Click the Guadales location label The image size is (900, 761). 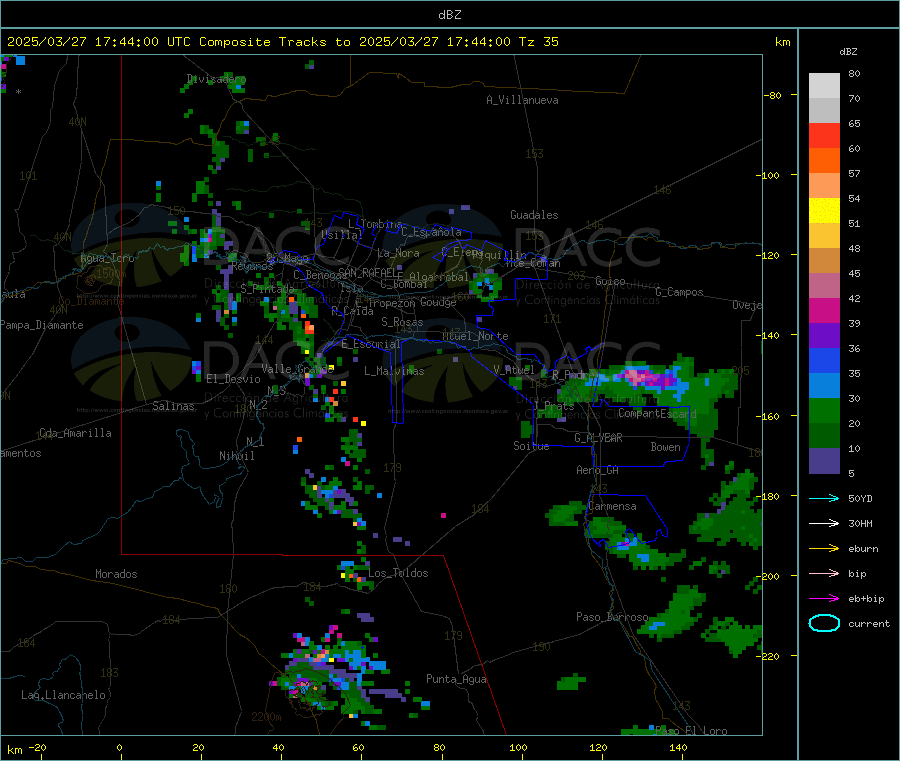coord(534,215)
